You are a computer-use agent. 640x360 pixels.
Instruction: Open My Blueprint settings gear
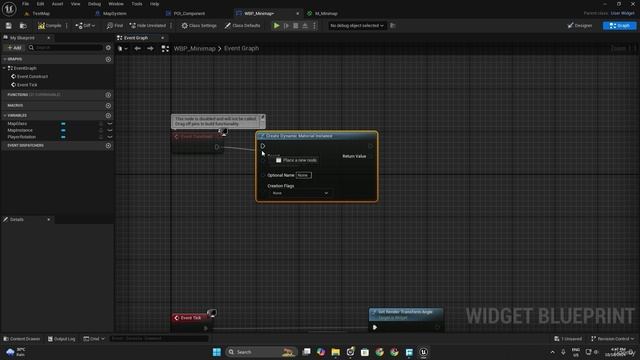coord(108,48)
